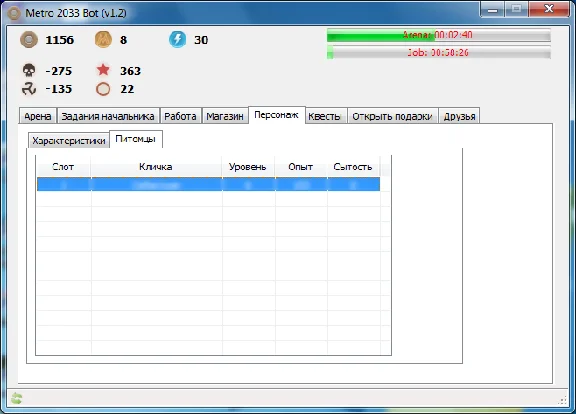Switch to Открыть подарки tab
This screenshot has height=414, width=576.
pos(392,116)
